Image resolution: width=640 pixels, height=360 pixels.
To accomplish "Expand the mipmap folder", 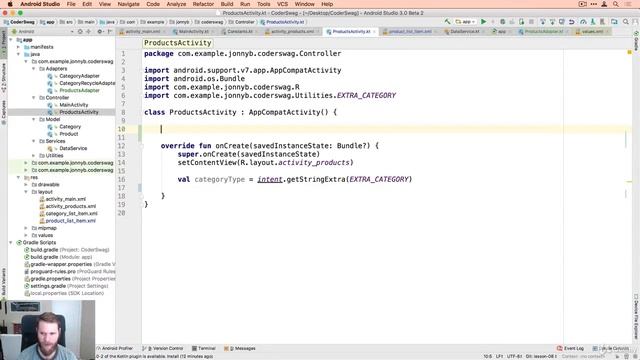I will pos(27,228).
